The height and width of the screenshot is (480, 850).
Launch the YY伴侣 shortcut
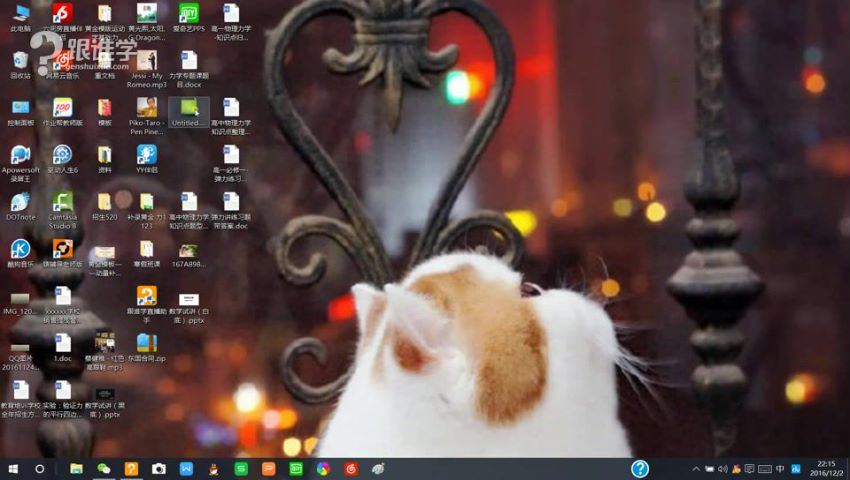(146, 159)
